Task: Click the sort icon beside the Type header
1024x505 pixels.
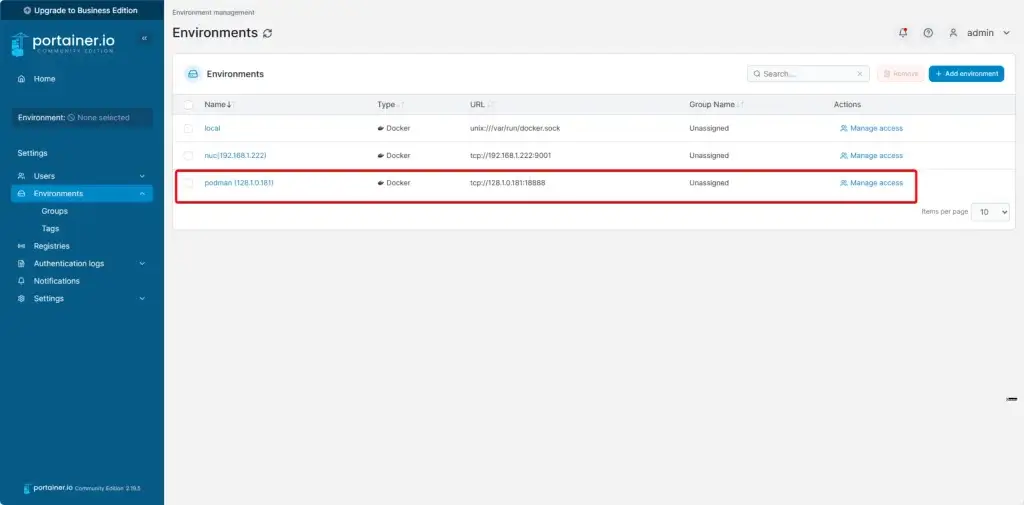Action: click(x=402, y=105)
